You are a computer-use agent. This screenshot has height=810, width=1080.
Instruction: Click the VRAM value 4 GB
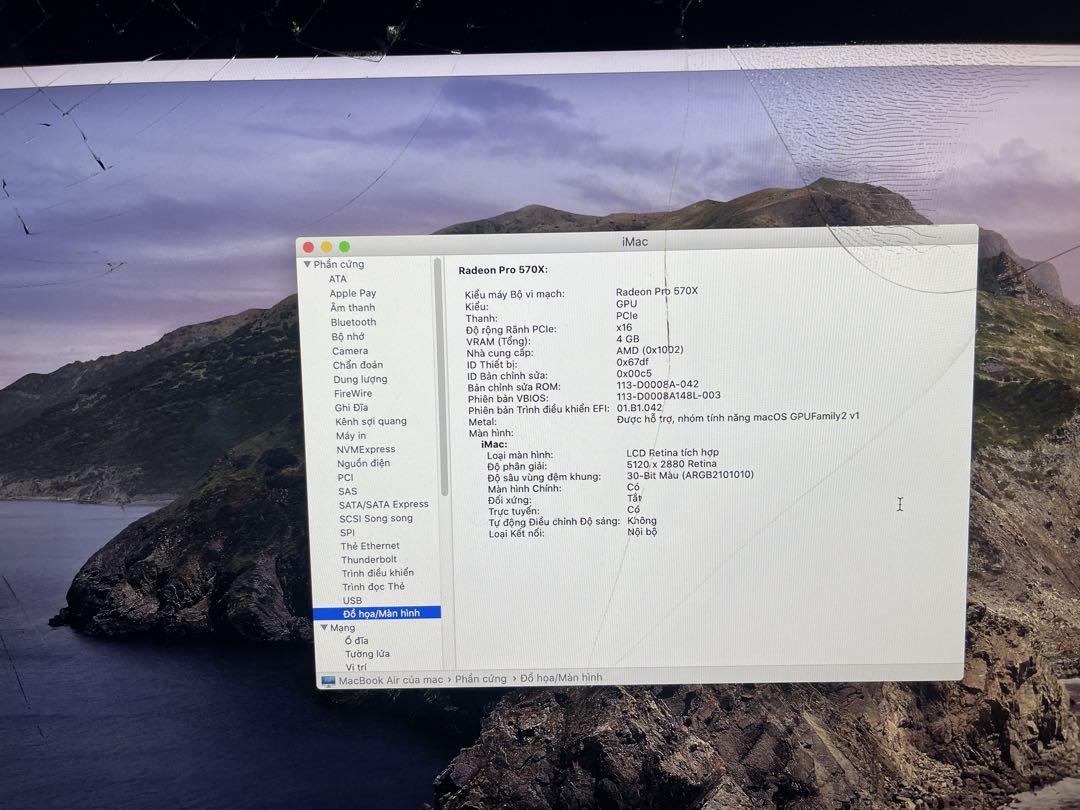click(628, 339)
